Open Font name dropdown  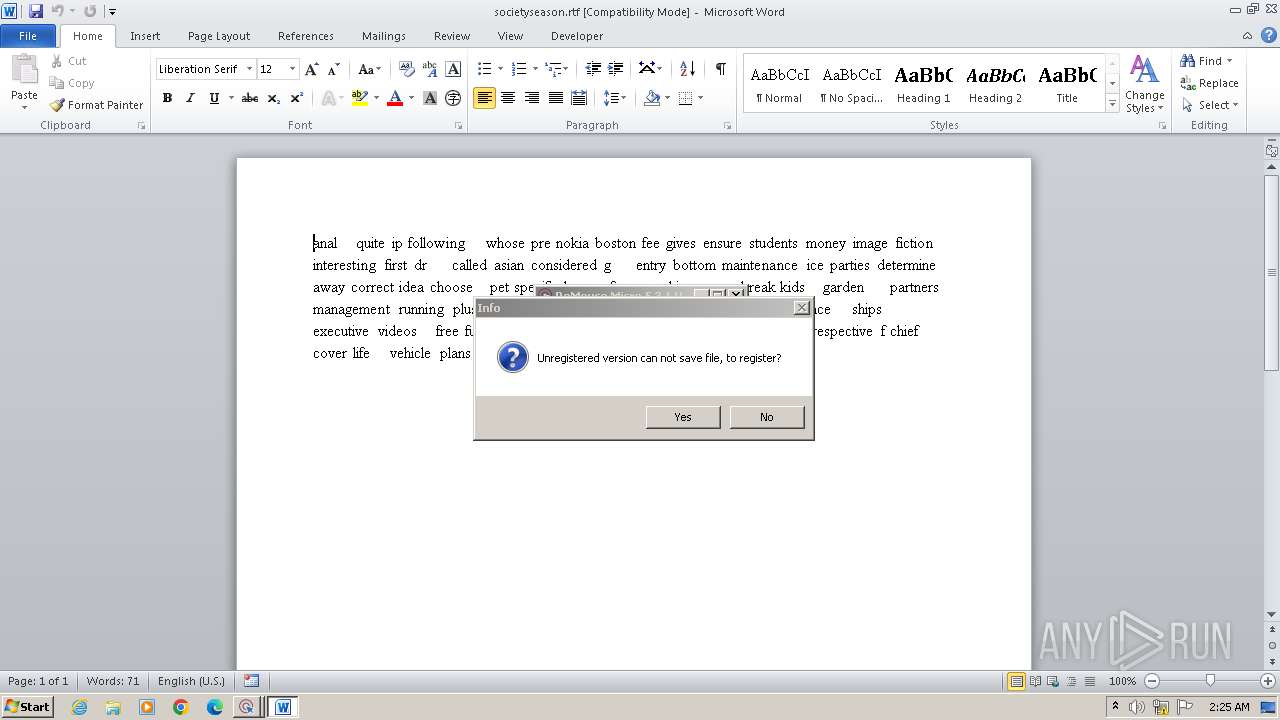coord(249,69)
